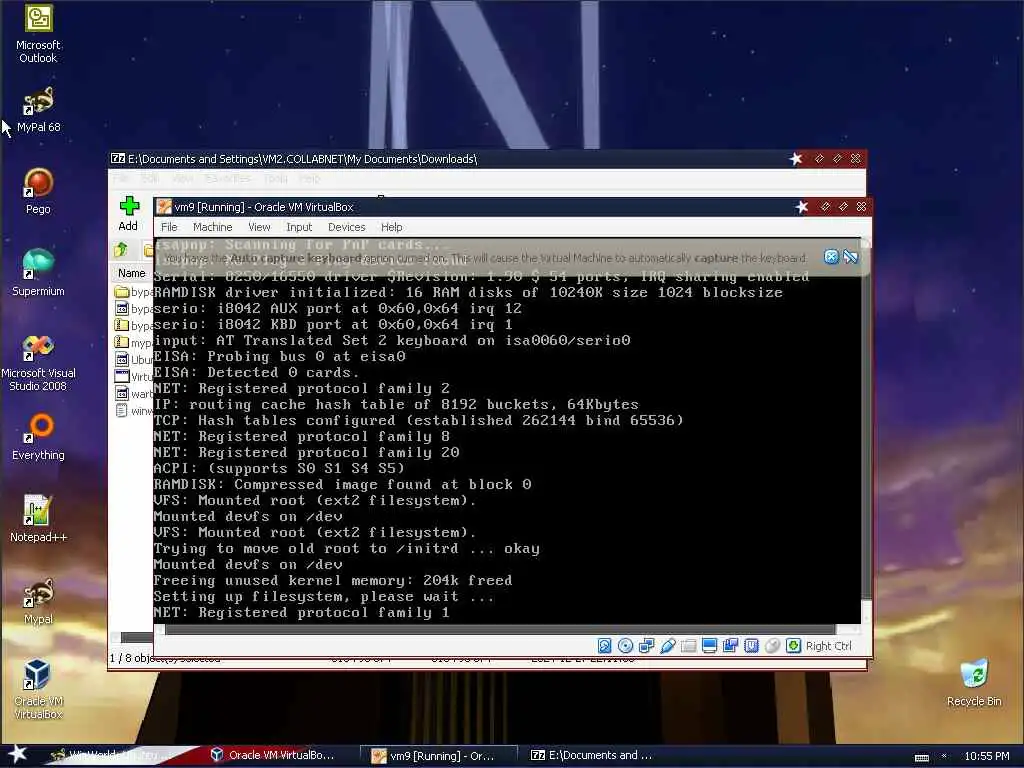Open the Mypal desktop shortcut
1024x768 pixels.
click(38, 601)
